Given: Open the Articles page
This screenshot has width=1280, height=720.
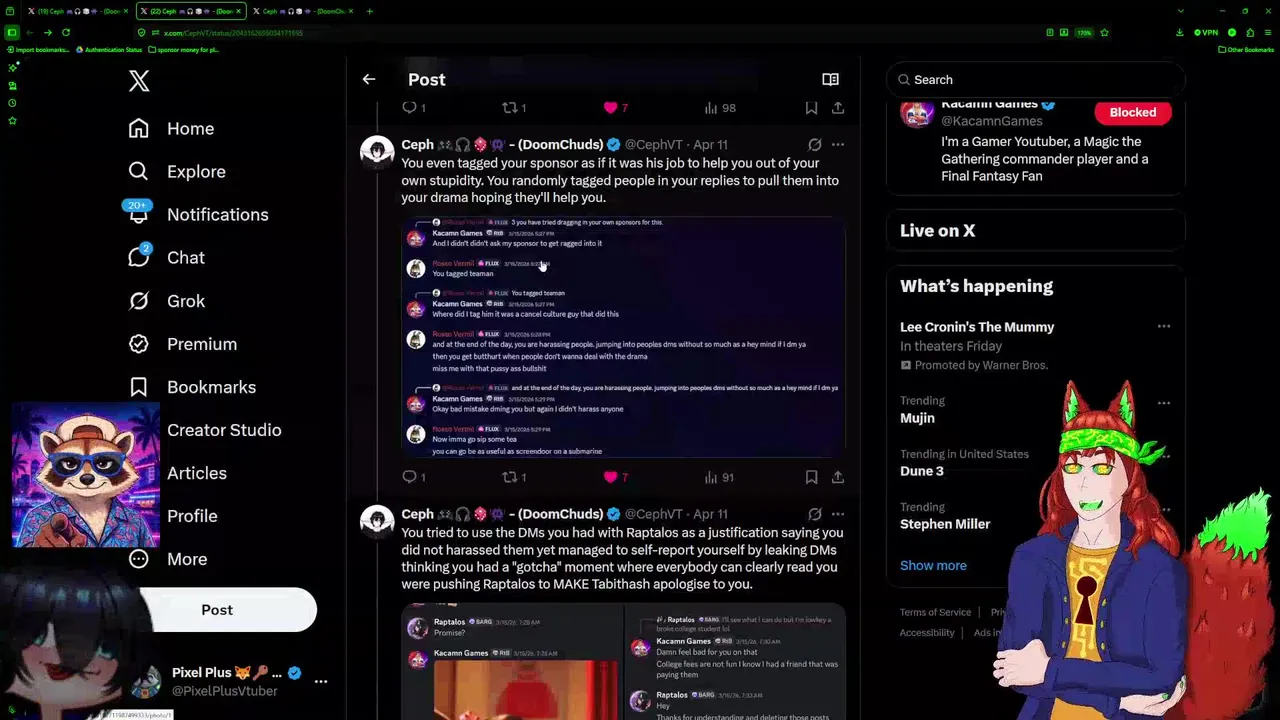Looking at the screenshot, I should 197,472.
